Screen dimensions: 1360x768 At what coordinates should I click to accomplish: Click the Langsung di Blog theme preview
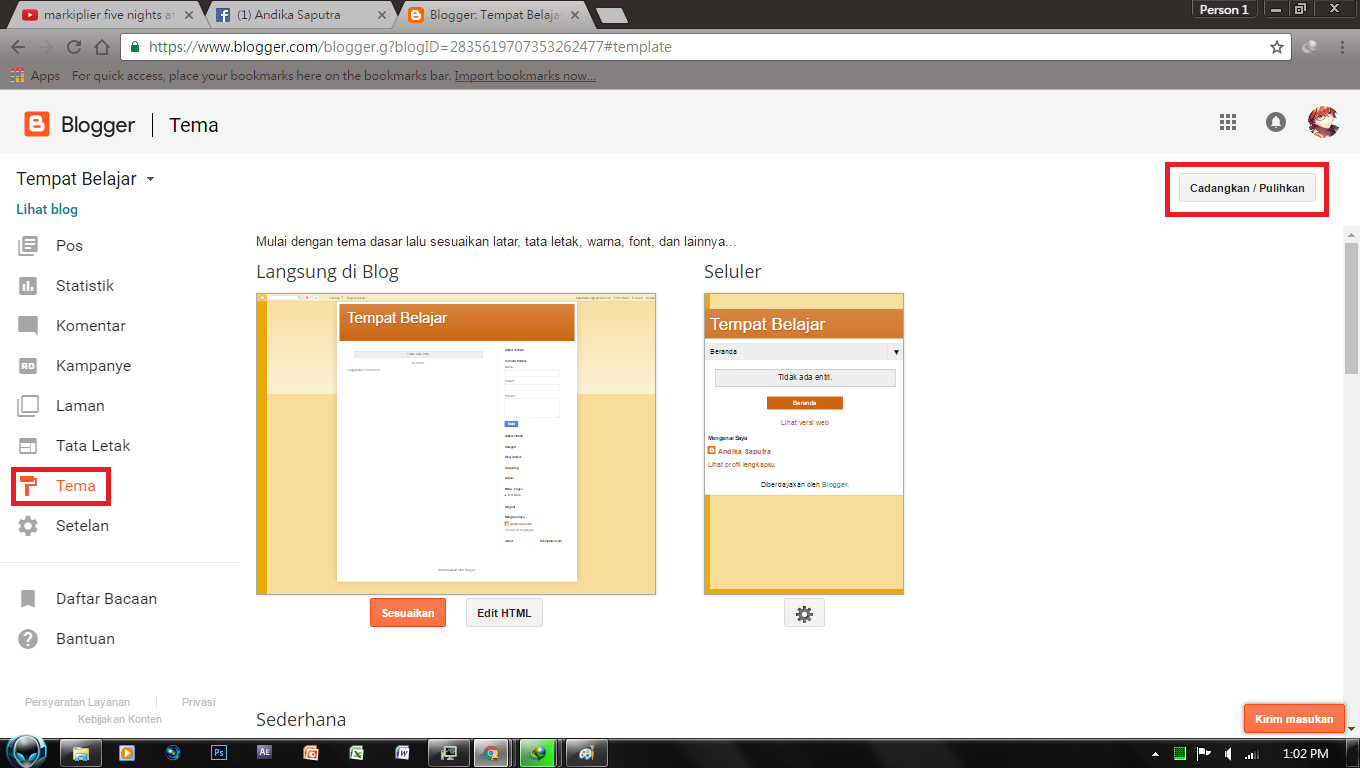[x=456, y=444]
